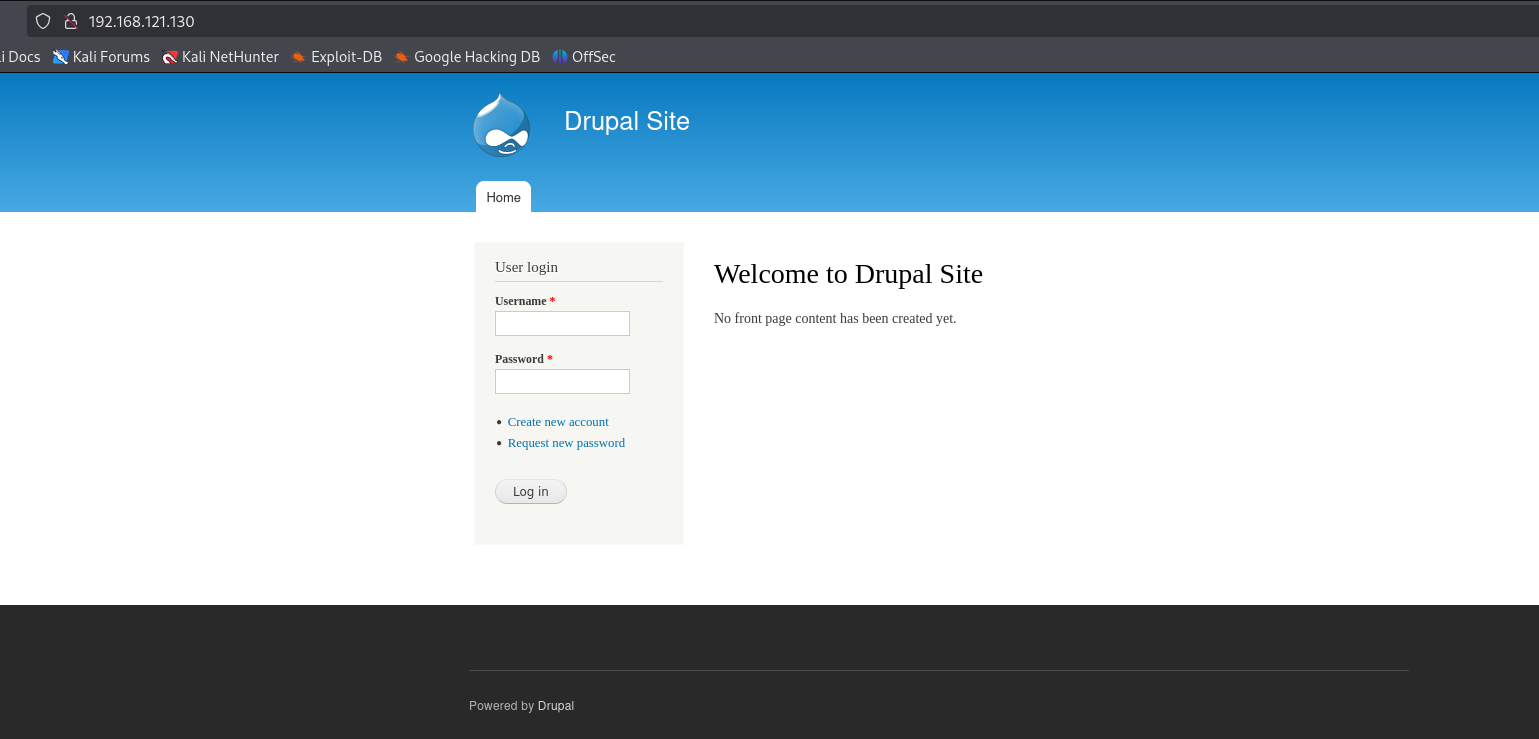Click the tracking protection shield icon

[x=43, y=21]
